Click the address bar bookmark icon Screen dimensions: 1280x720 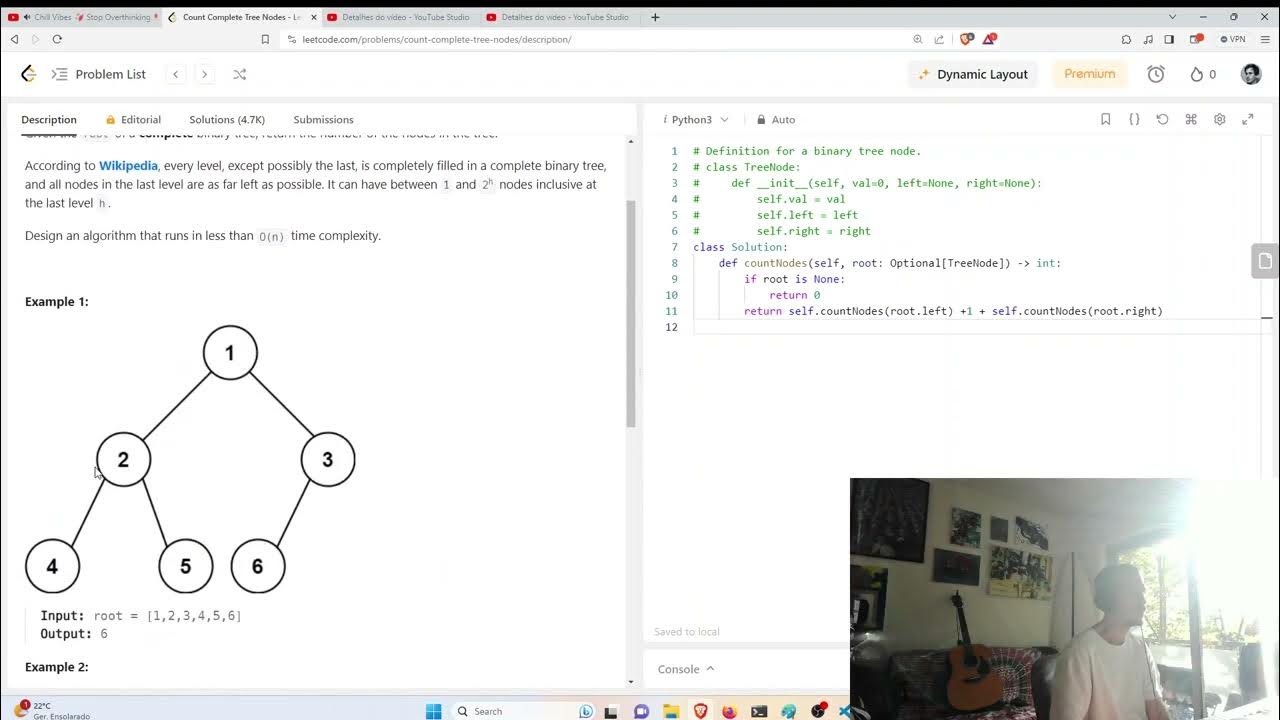click(265, 39)
